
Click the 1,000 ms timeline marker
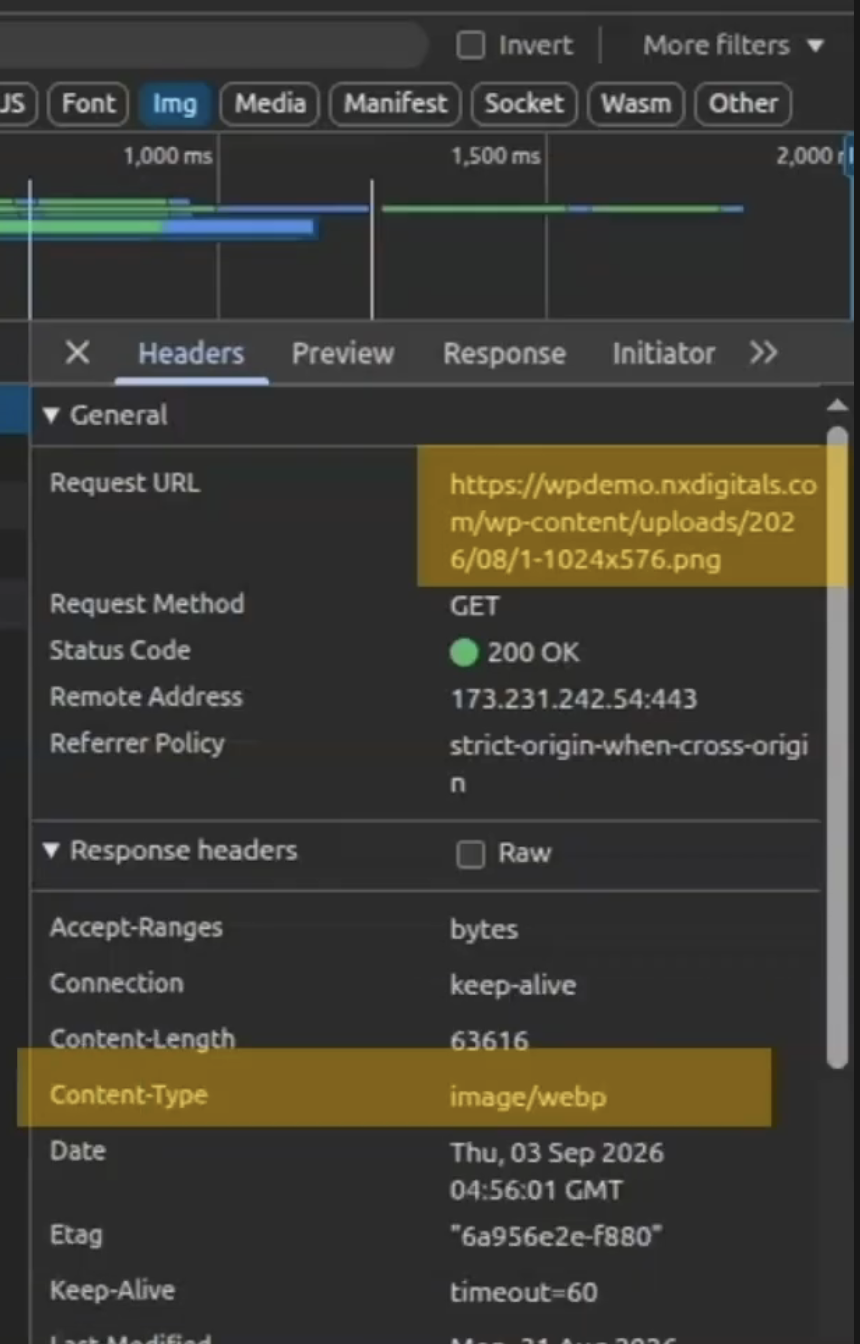coord(167,156)
